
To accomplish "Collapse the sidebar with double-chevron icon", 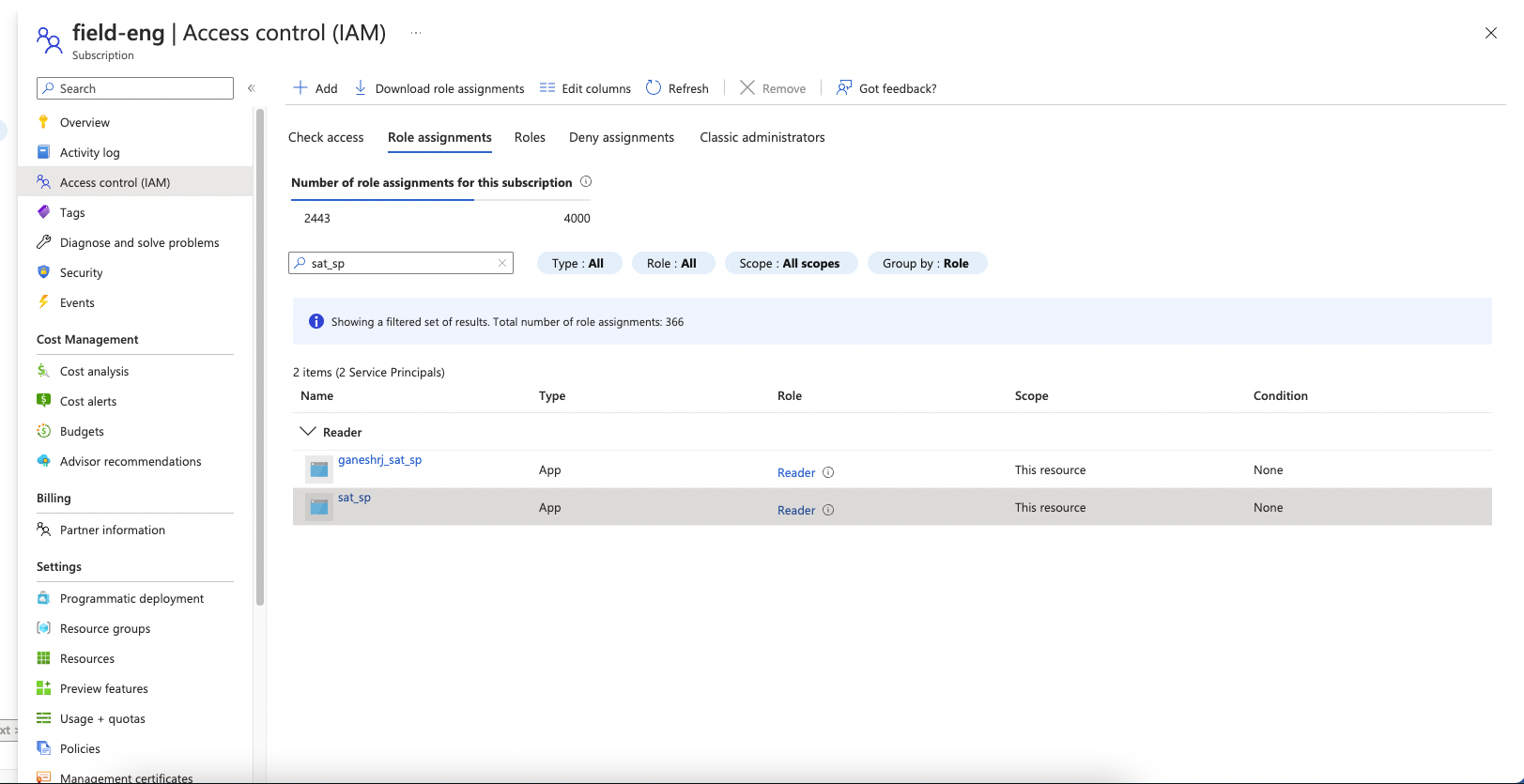I will pos(252,88).
